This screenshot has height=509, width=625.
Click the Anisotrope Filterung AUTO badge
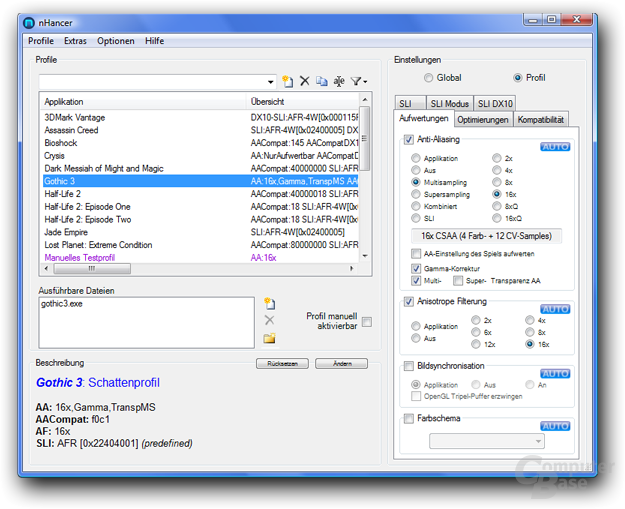[x=555, y=309]
